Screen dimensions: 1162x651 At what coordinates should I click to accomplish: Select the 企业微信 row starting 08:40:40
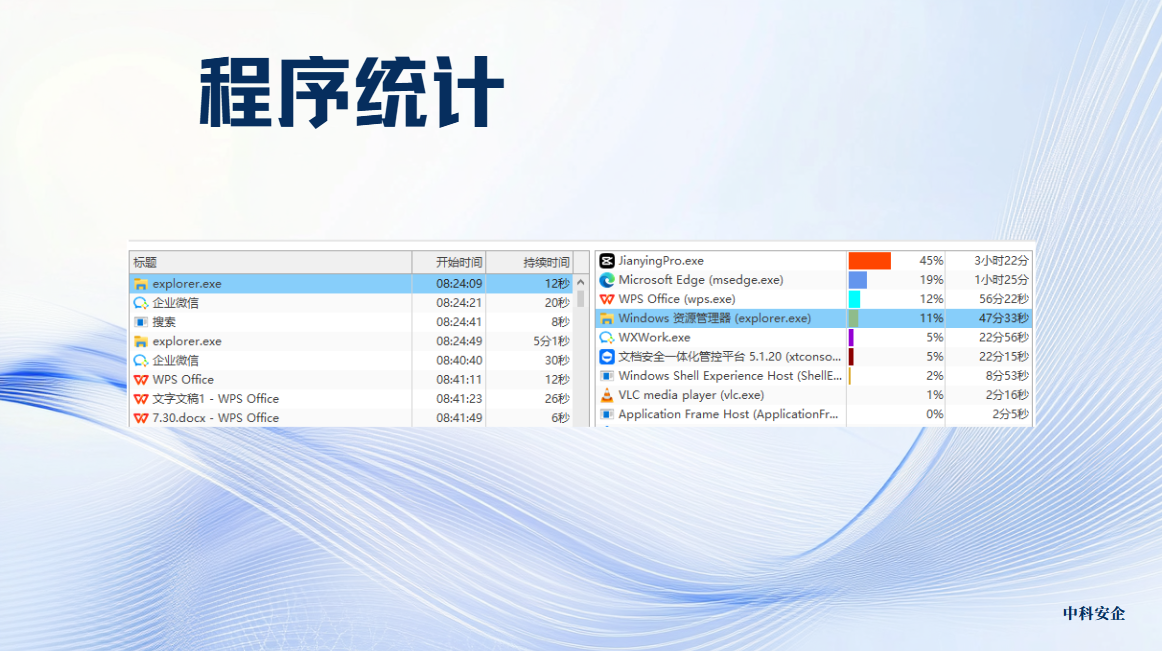(351, 361)
